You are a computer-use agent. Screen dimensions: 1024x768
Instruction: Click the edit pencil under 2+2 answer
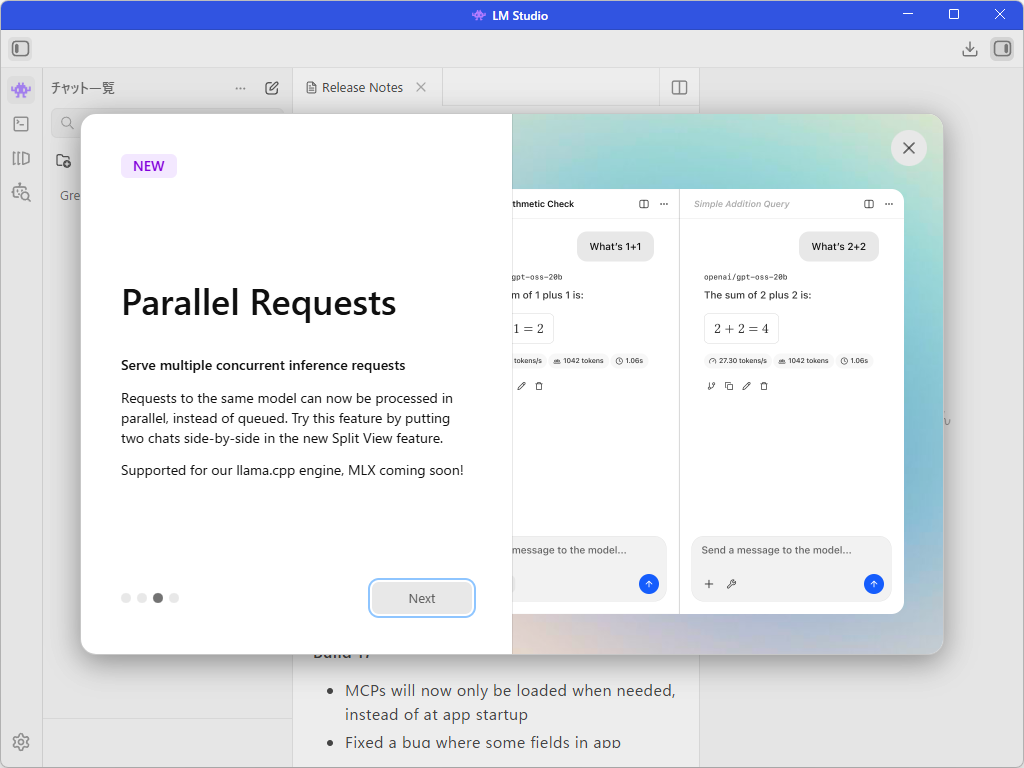click(x=746, y=386)
